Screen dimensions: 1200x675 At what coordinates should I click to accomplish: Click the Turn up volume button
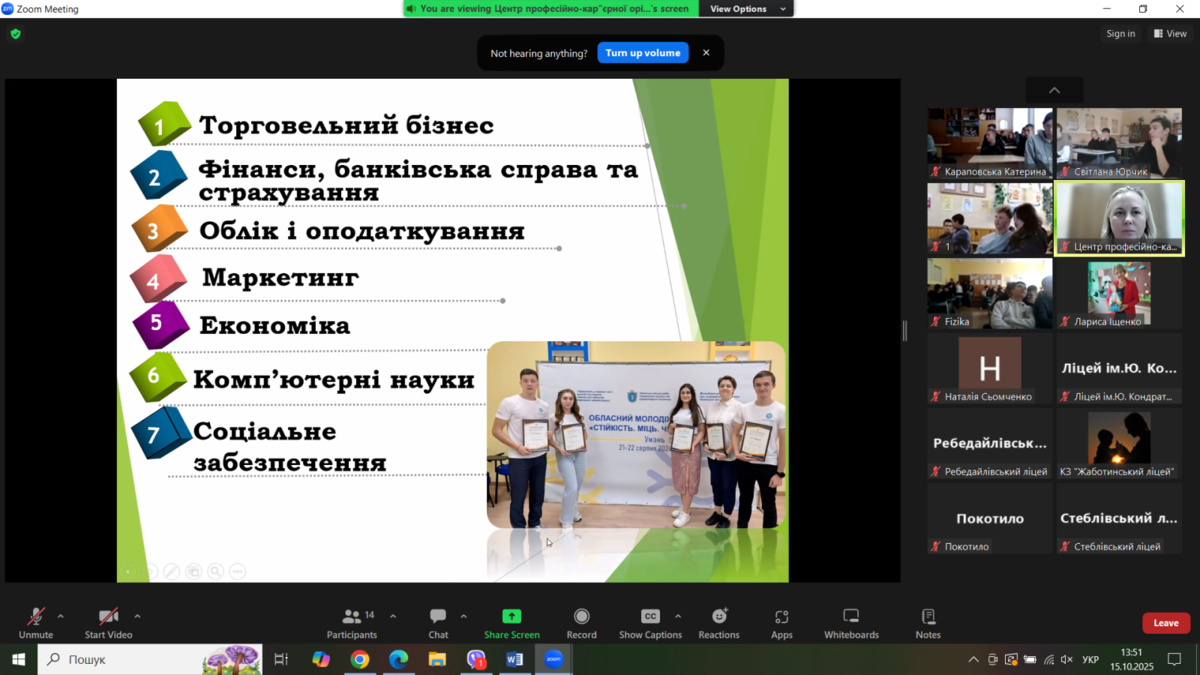click(642, 53)
